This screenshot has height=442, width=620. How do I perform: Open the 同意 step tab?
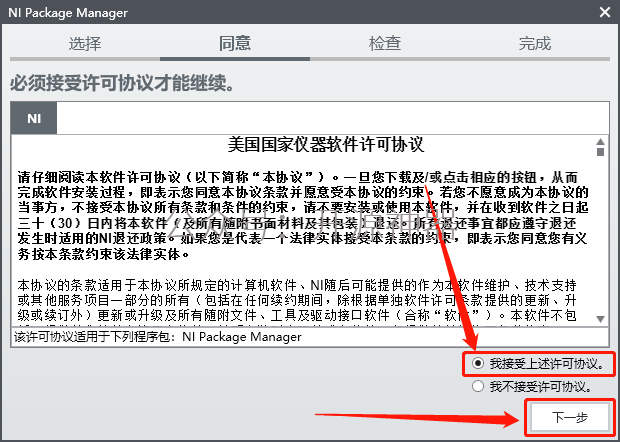coord(235,43)
